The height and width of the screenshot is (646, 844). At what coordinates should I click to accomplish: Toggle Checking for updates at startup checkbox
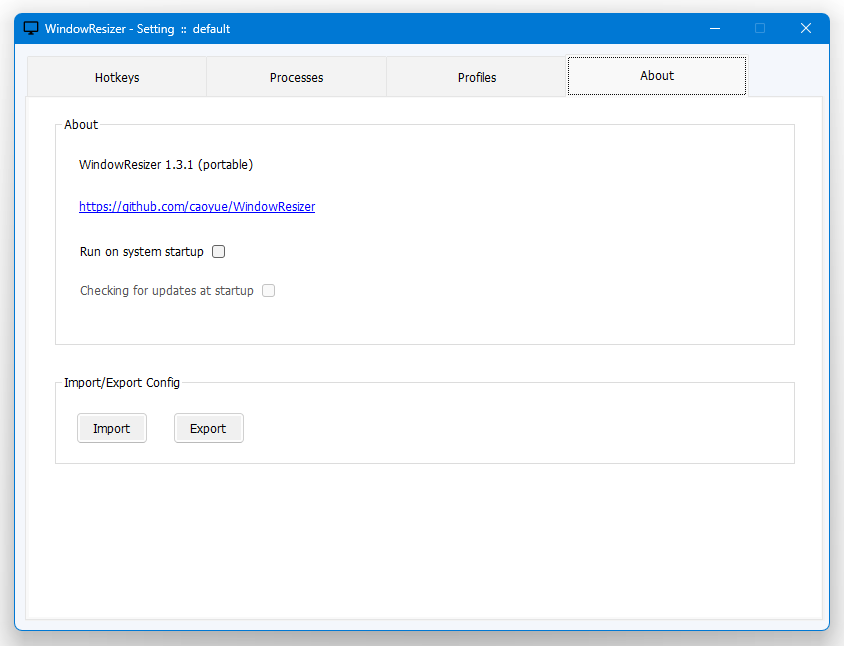(x=269, y=291)
